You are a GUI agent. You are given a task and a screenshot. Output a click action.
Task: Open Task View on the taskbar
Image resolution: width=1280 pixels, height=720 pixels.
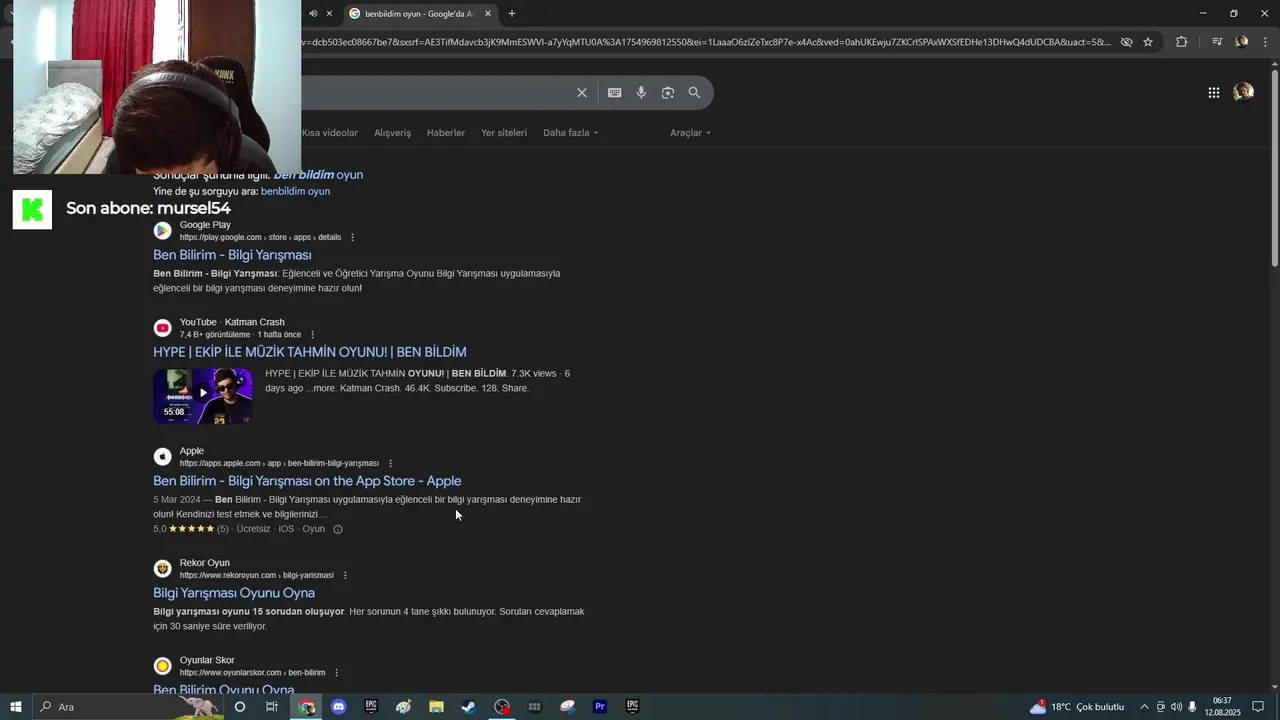[272, 707]
